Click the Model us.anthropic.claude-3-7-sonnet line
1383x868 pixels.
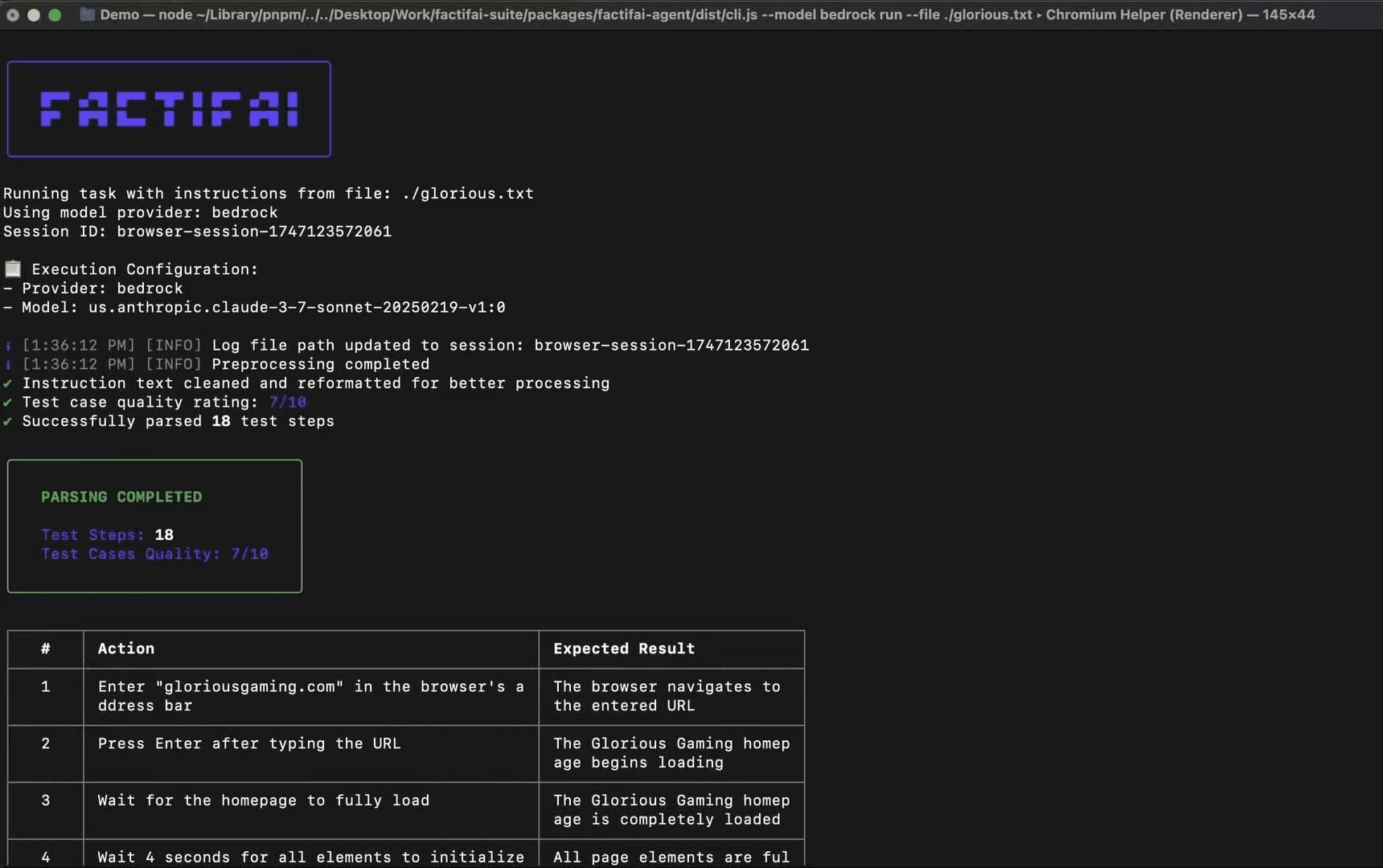[x=254, y=308]
